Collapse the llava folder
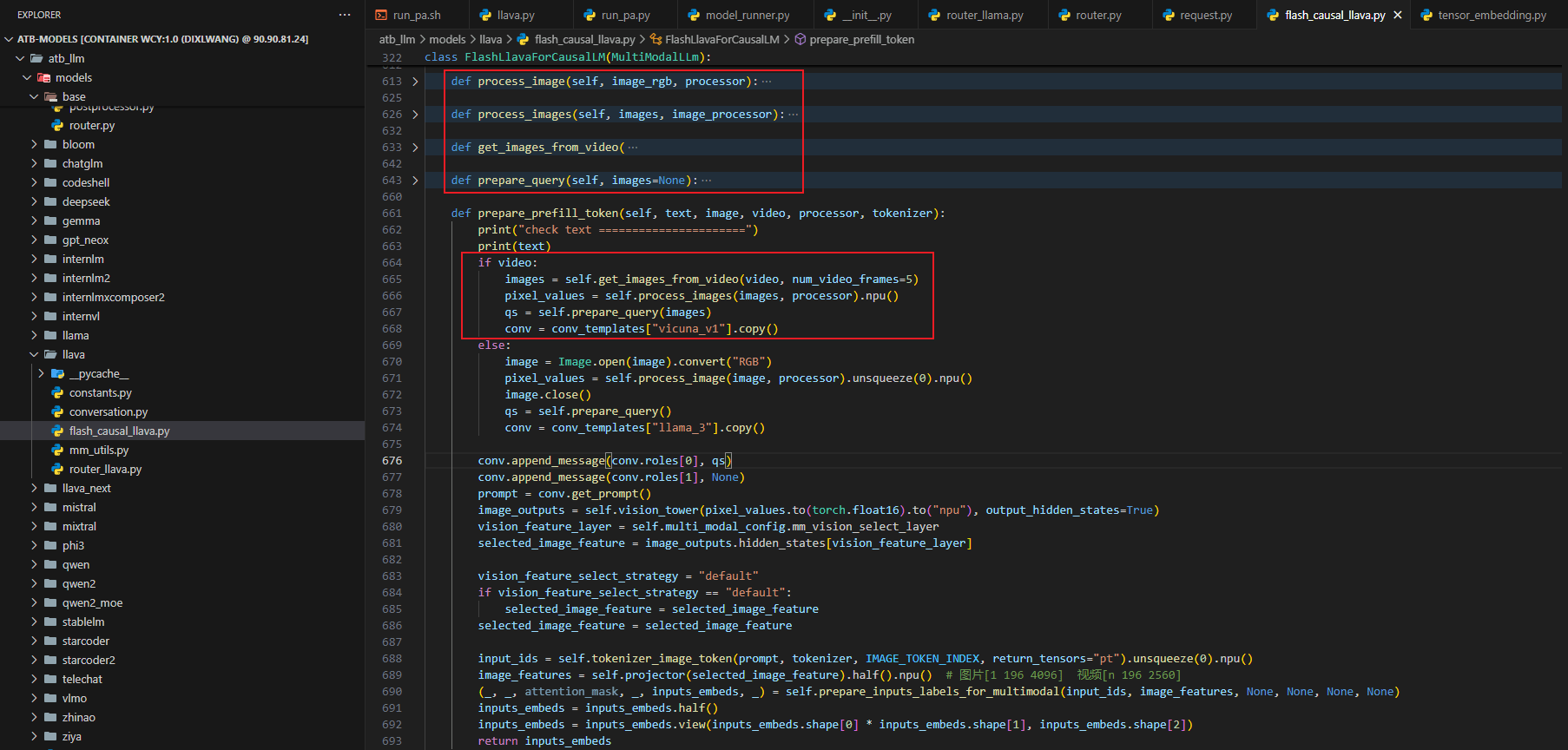Image resolution: width=1568 pixels, height=750 pixels. coord(34,354)
